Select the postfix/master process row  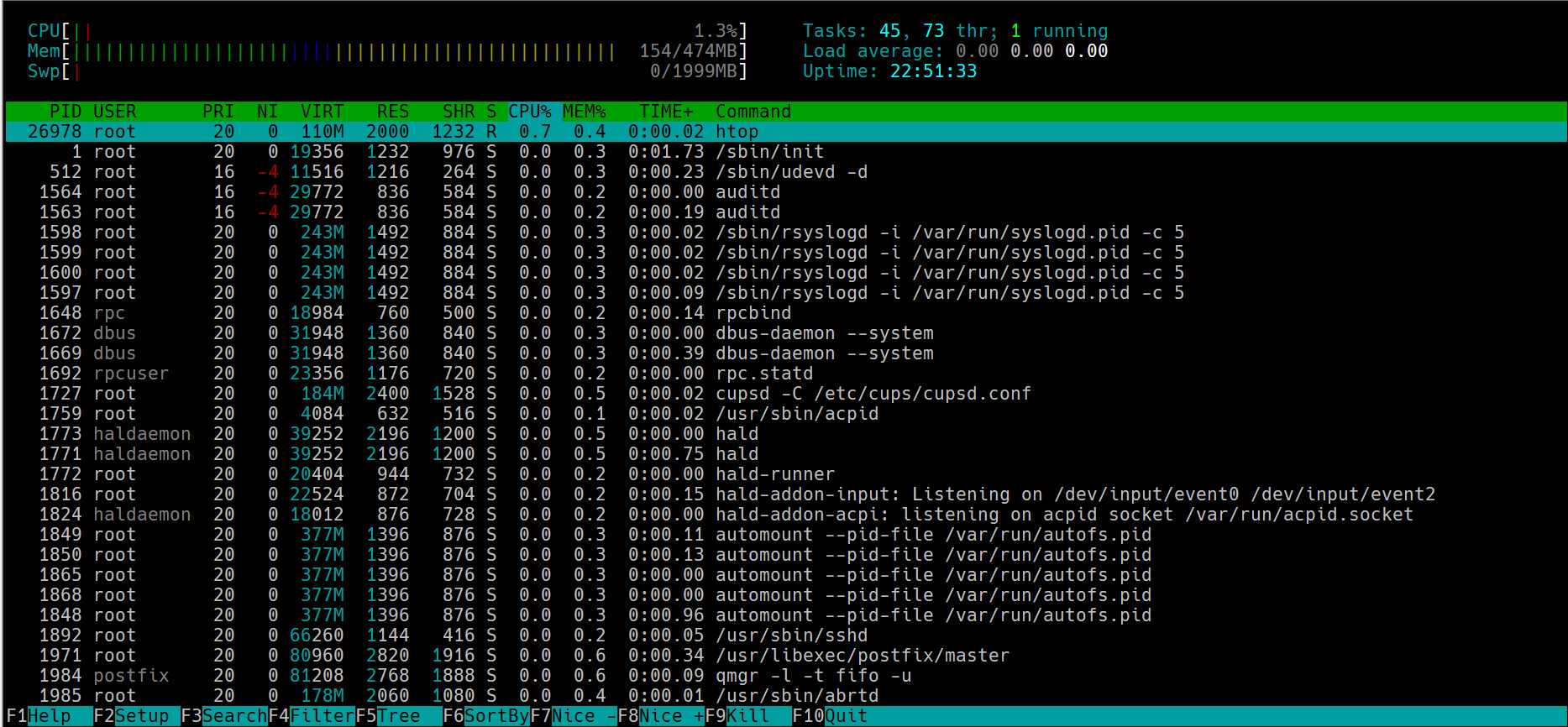tap(786, 656)
